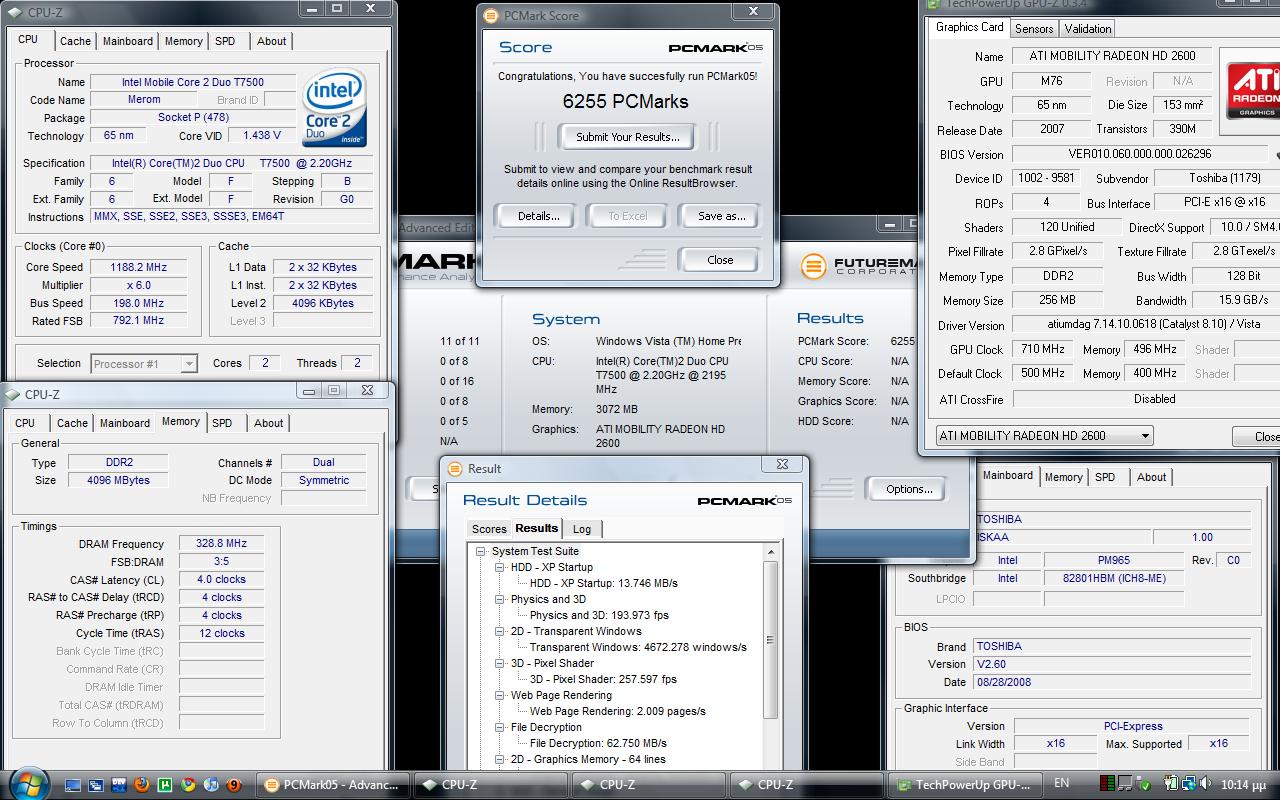Collapse the HDD - XP Startup node
Screen dimensions: 1280x800
click(x=500, y=567)
